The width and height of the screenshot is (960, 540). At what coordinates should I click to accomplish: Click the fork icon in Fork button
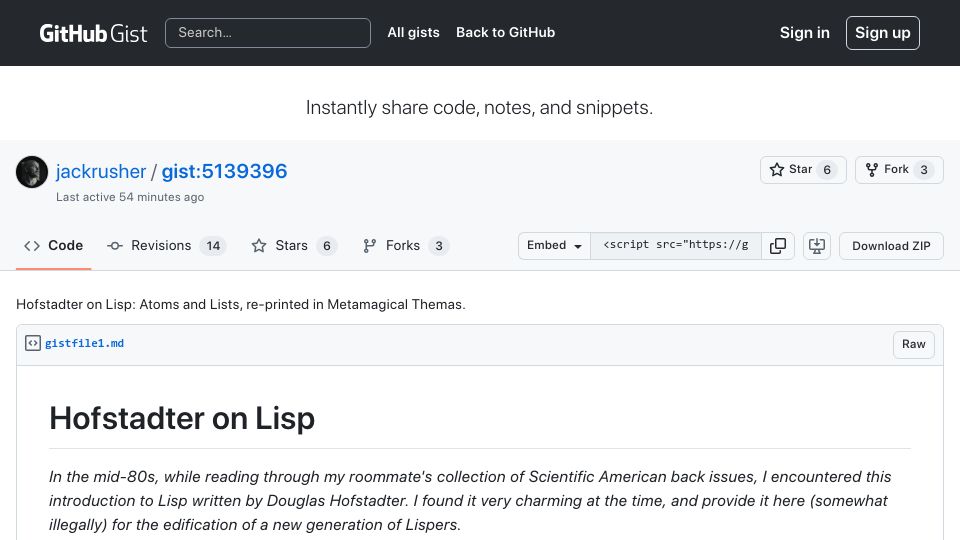pyautogui.click(x=872, y=170)
